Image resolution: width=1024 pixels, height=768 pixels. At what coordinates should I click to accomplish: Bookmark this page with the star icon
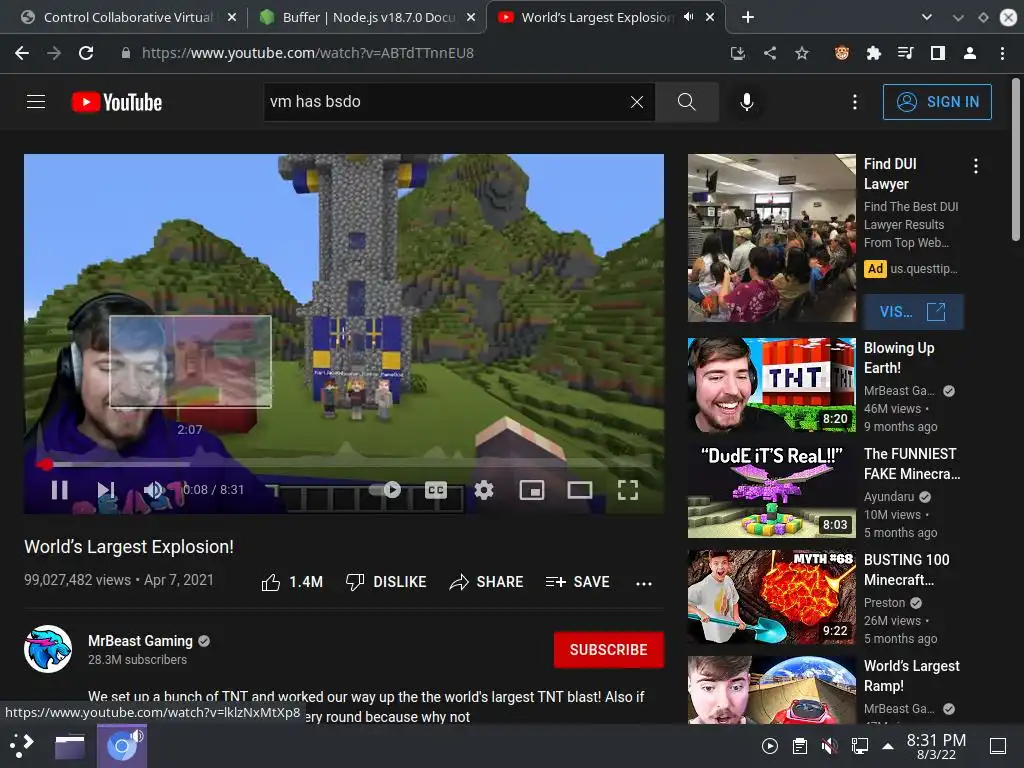pyautogui.click(x=802, y=53)
